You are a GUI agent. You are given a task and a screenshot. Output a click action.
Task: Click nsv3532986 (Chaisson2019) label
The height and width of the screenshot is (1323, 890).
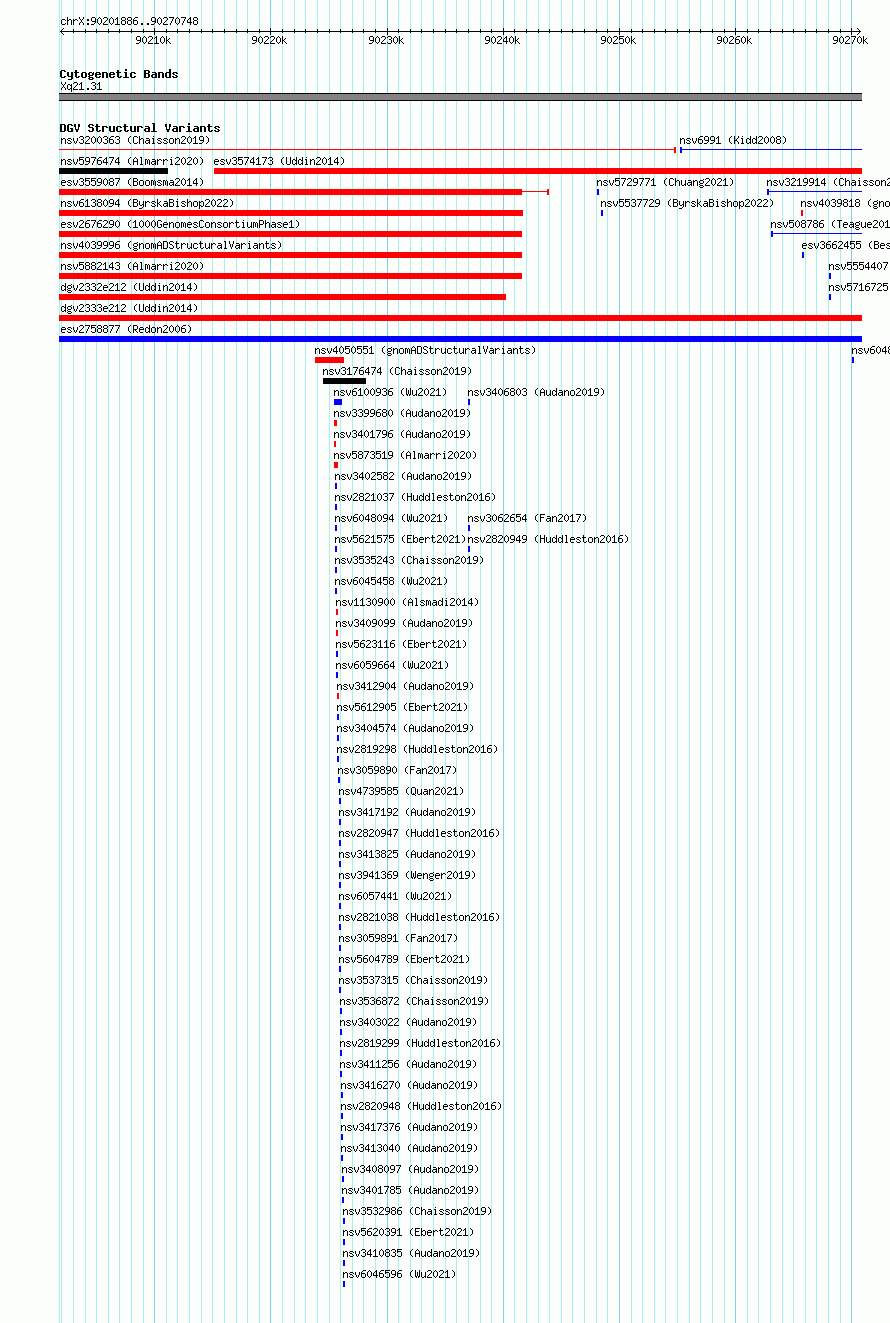[x=417, y=1211]
